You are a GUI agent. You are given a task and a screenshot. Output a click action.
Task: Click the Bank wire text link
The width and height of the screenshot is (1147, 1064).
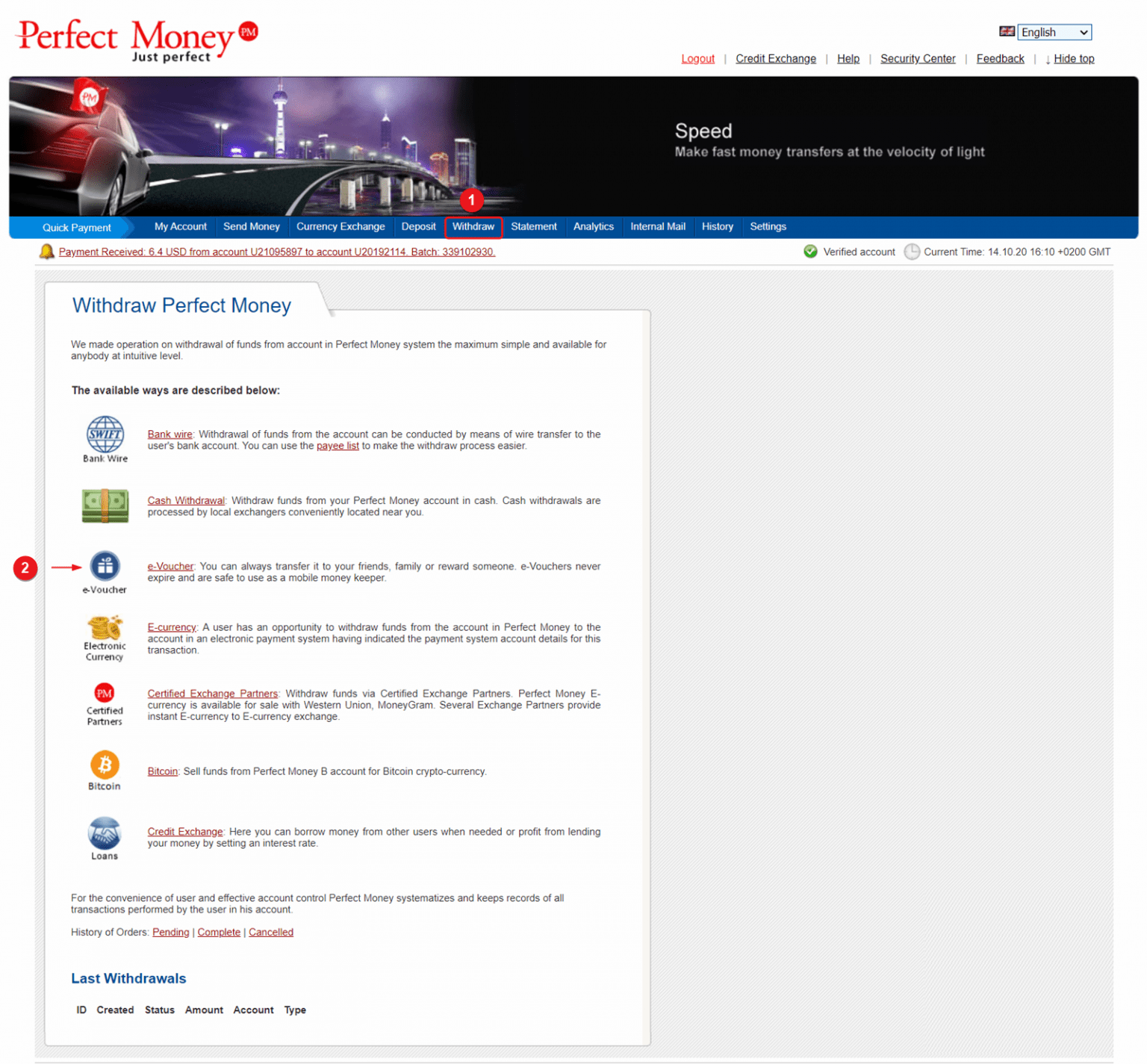(170, 435)
